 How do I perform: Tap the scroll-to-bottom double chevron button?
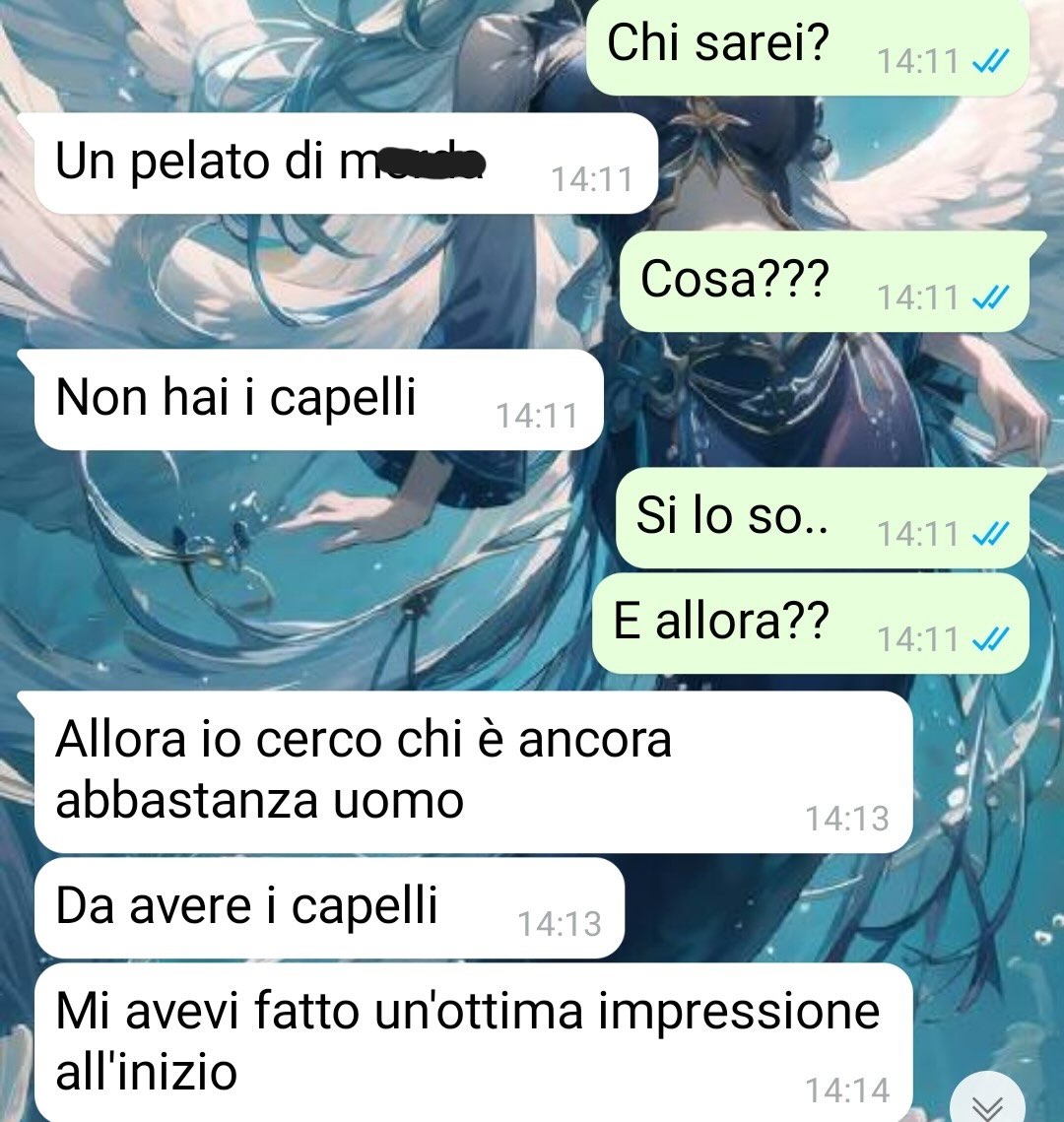pos(987,1102)
